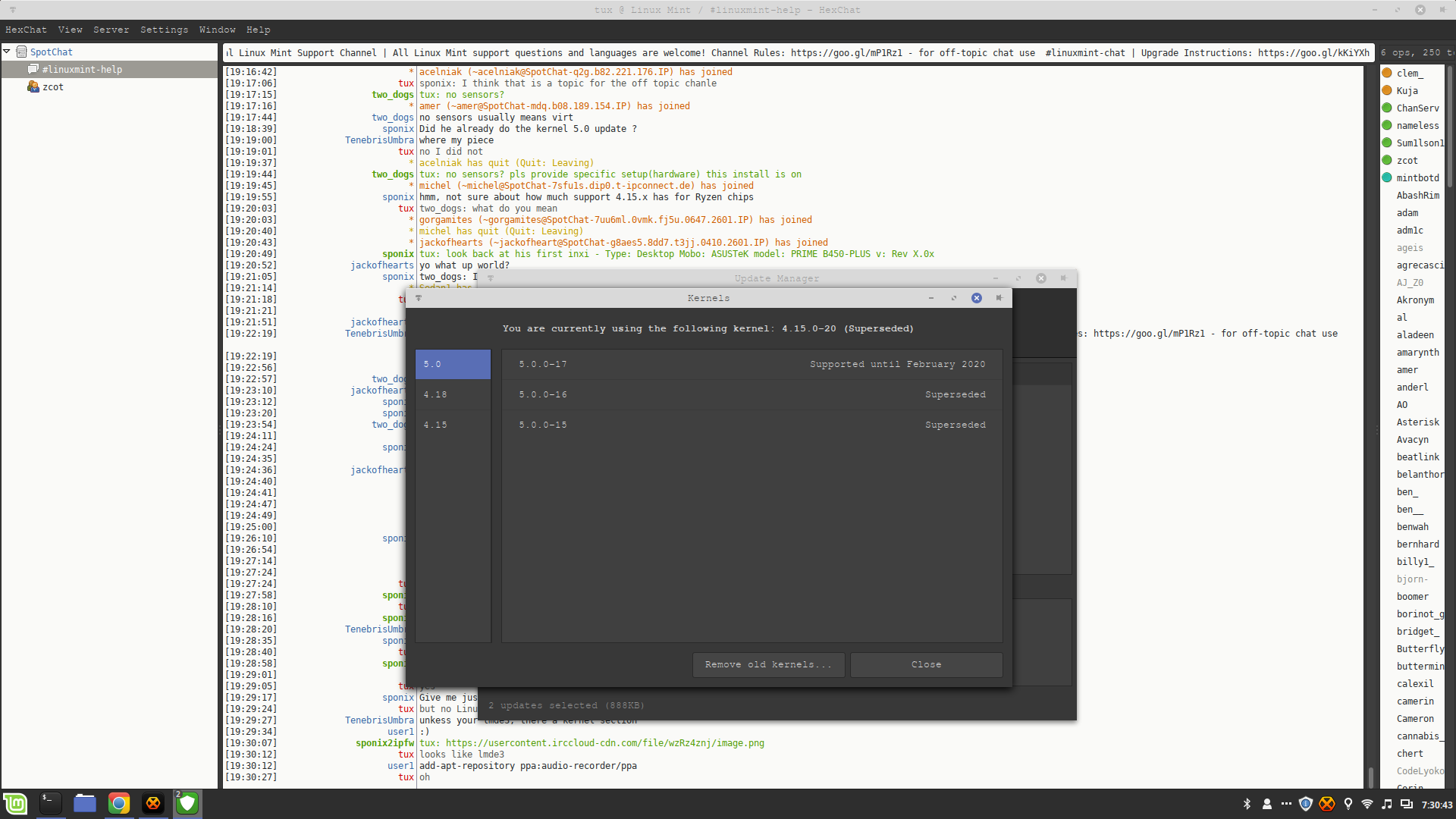
Task: Select user AbashRim in the user list
Action: pos(1412,195)
